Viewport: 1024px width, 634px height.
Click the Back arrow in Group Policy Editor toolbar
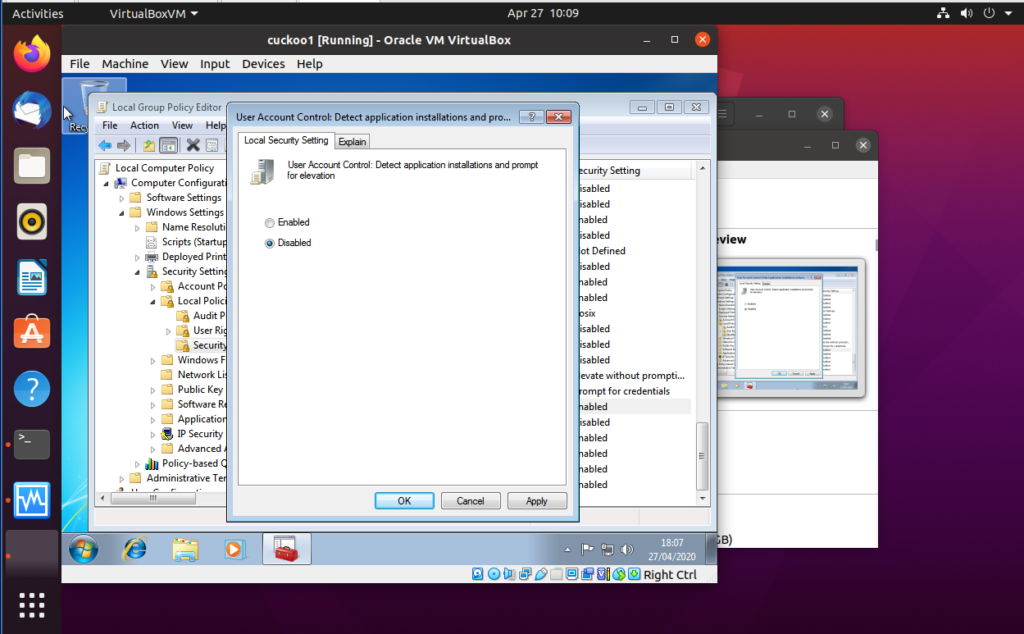click(x=104, y=145)
